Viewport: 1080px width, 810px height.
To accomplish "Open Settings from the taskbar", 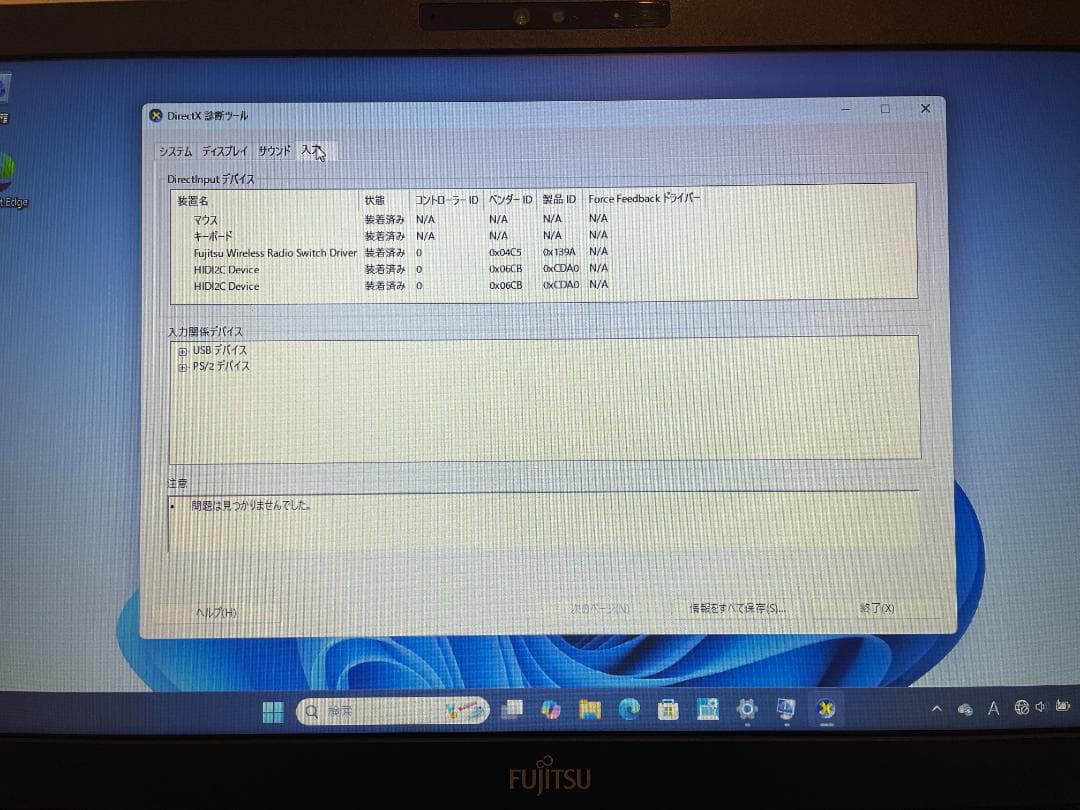I will tap(746, 710).
